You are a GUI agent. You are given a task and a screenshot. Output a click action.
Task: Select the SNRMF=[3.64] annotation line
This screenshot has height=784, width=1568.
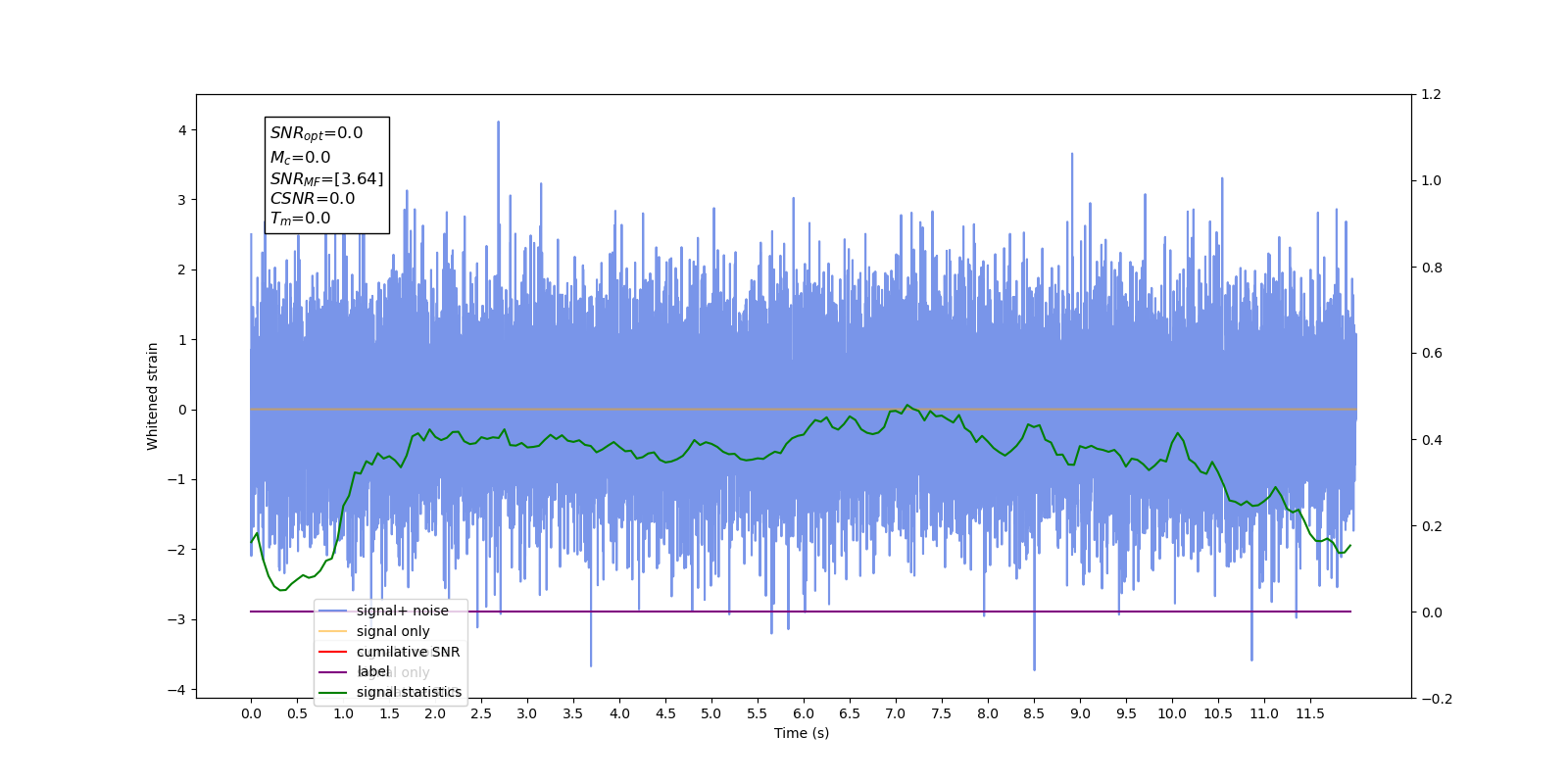click(x=327, y=178)
